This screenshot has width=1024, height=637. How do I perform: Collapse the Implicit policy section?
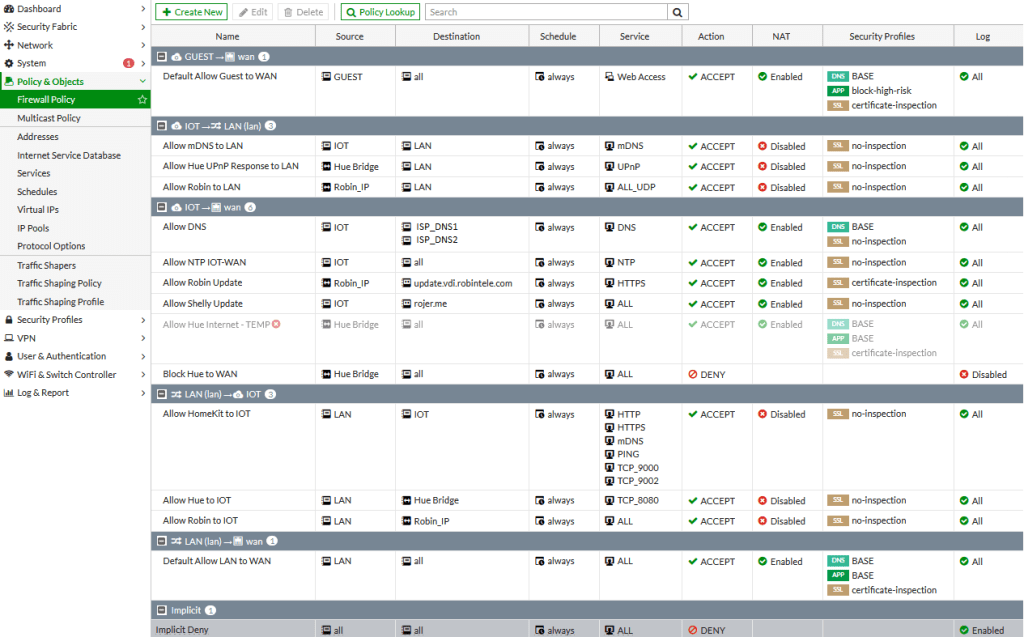click(x=163, y=610)
